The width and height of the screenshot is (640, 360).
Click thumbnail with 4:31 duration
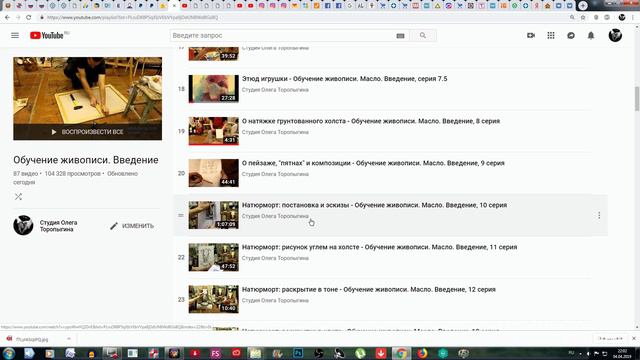[213, 131]
